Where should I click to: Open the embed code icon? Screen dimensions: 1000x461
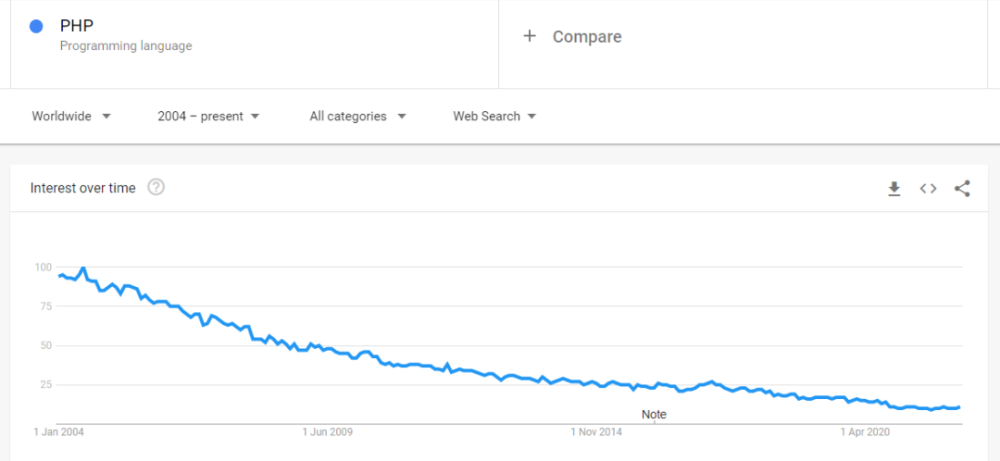point(928,188)
